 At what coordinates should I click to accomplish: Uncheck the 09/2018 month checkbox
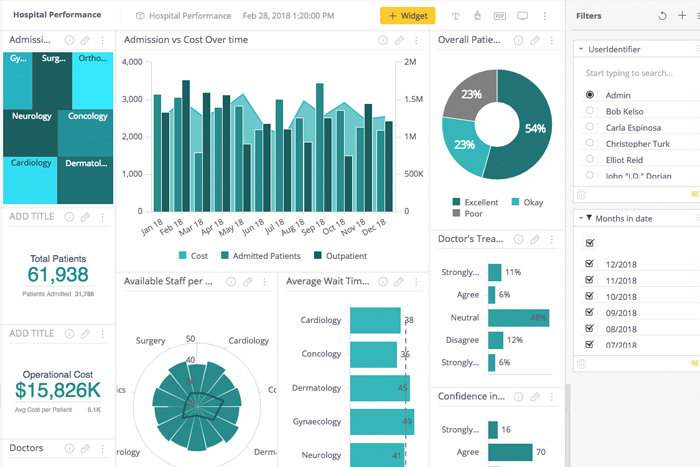pyautogui.click(x=589, y=312)
